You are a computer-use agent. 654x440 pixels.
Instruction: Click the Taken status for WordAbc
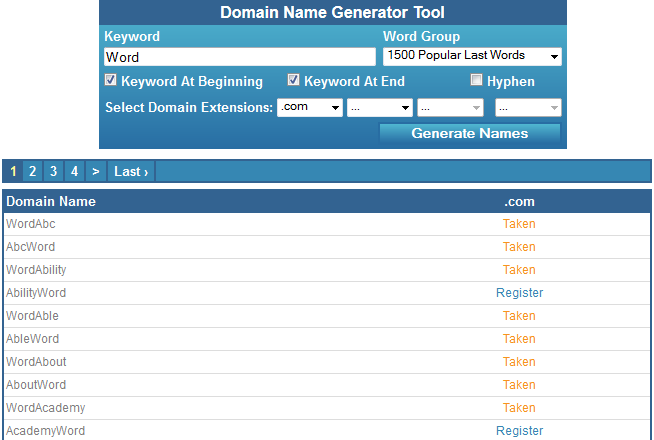tap(519, 224)
